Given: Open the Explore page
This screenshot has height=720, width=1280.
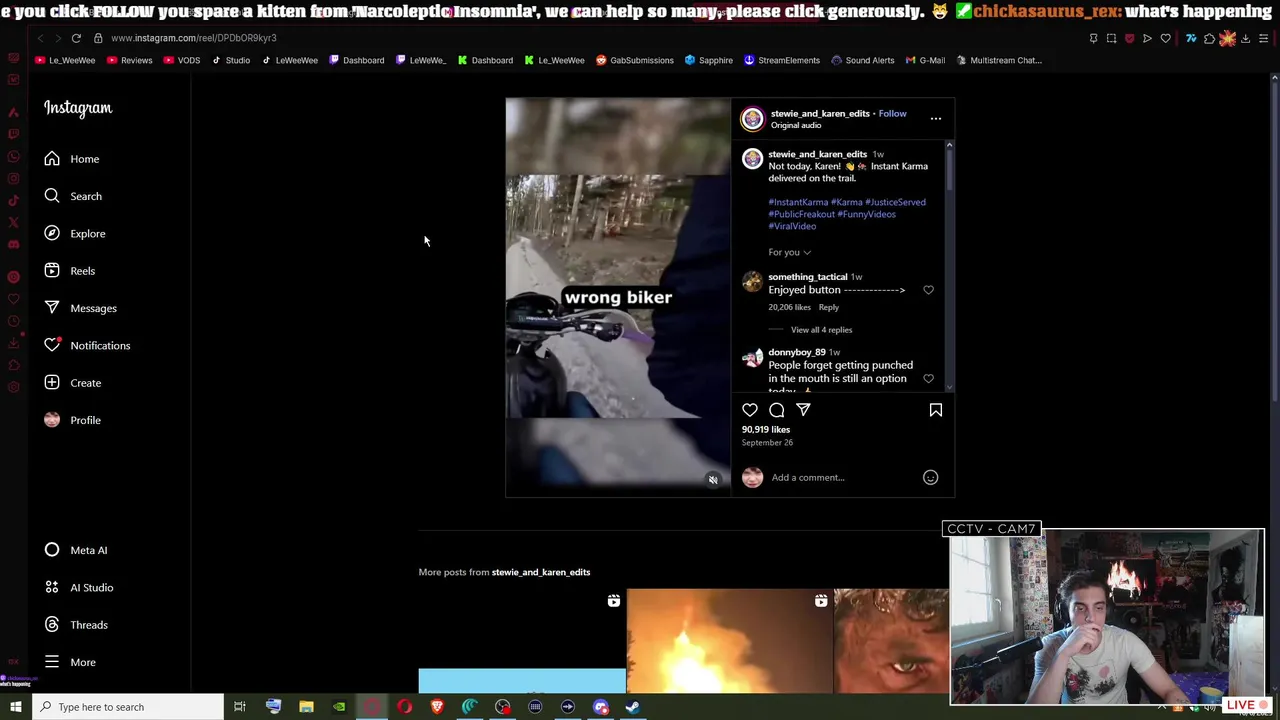Looking at the screenshot, I should (75, 233).
